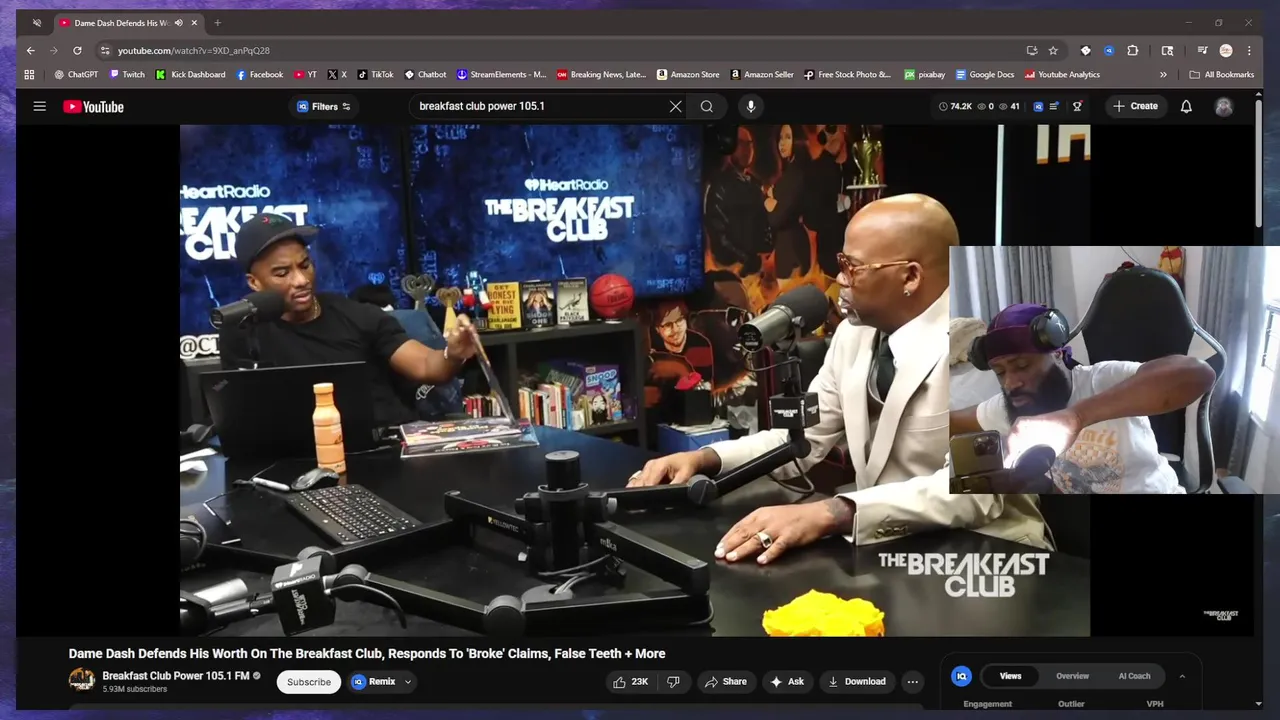This screenshot has height=720, width=1280.
Task: Open the ChatGPT bookmark
Action: [x=76, y=74]
